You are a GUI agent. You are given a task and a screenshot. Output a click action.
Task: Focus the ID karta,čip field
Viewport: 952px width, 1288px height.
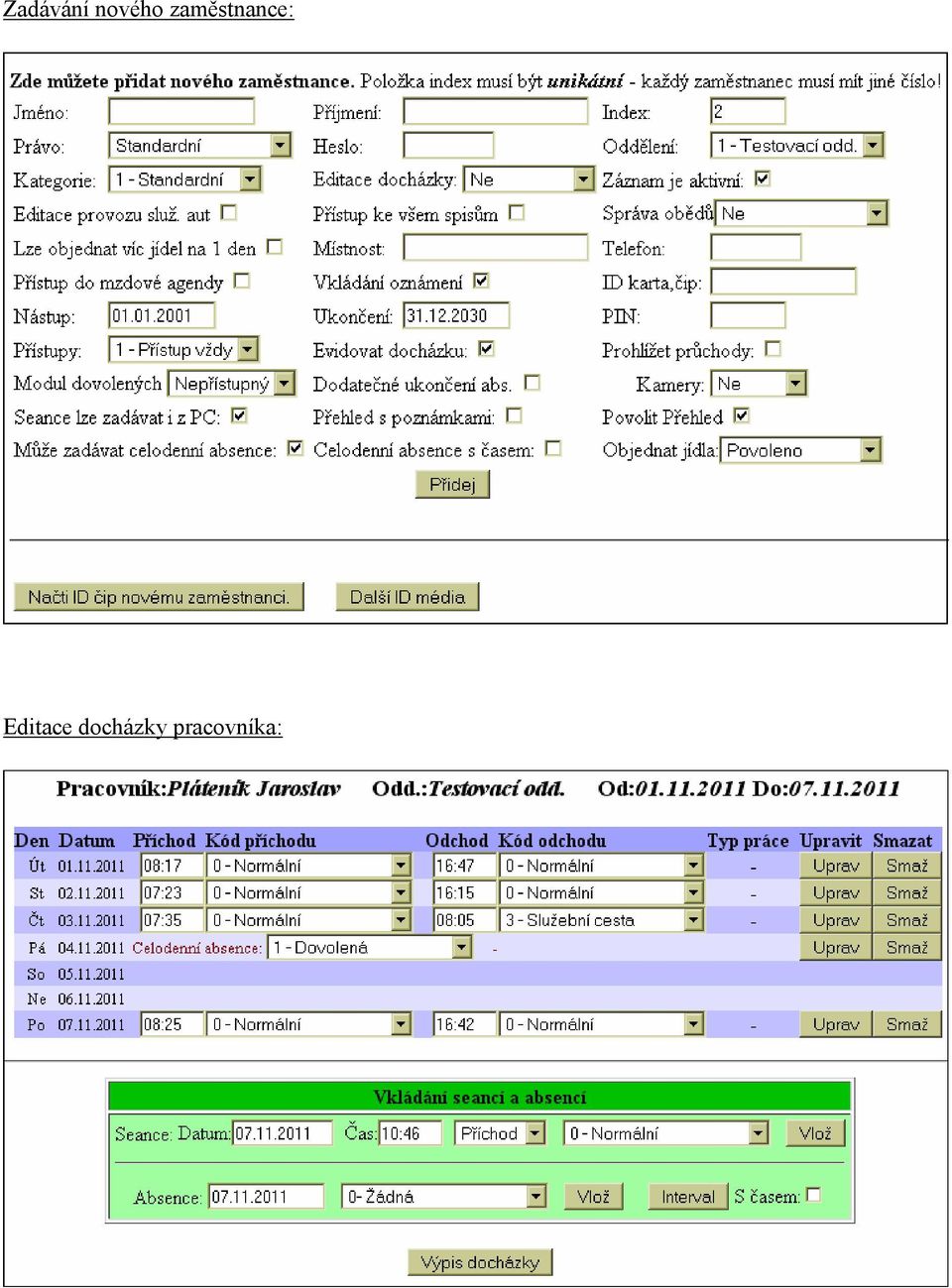[x=783, y=282]
